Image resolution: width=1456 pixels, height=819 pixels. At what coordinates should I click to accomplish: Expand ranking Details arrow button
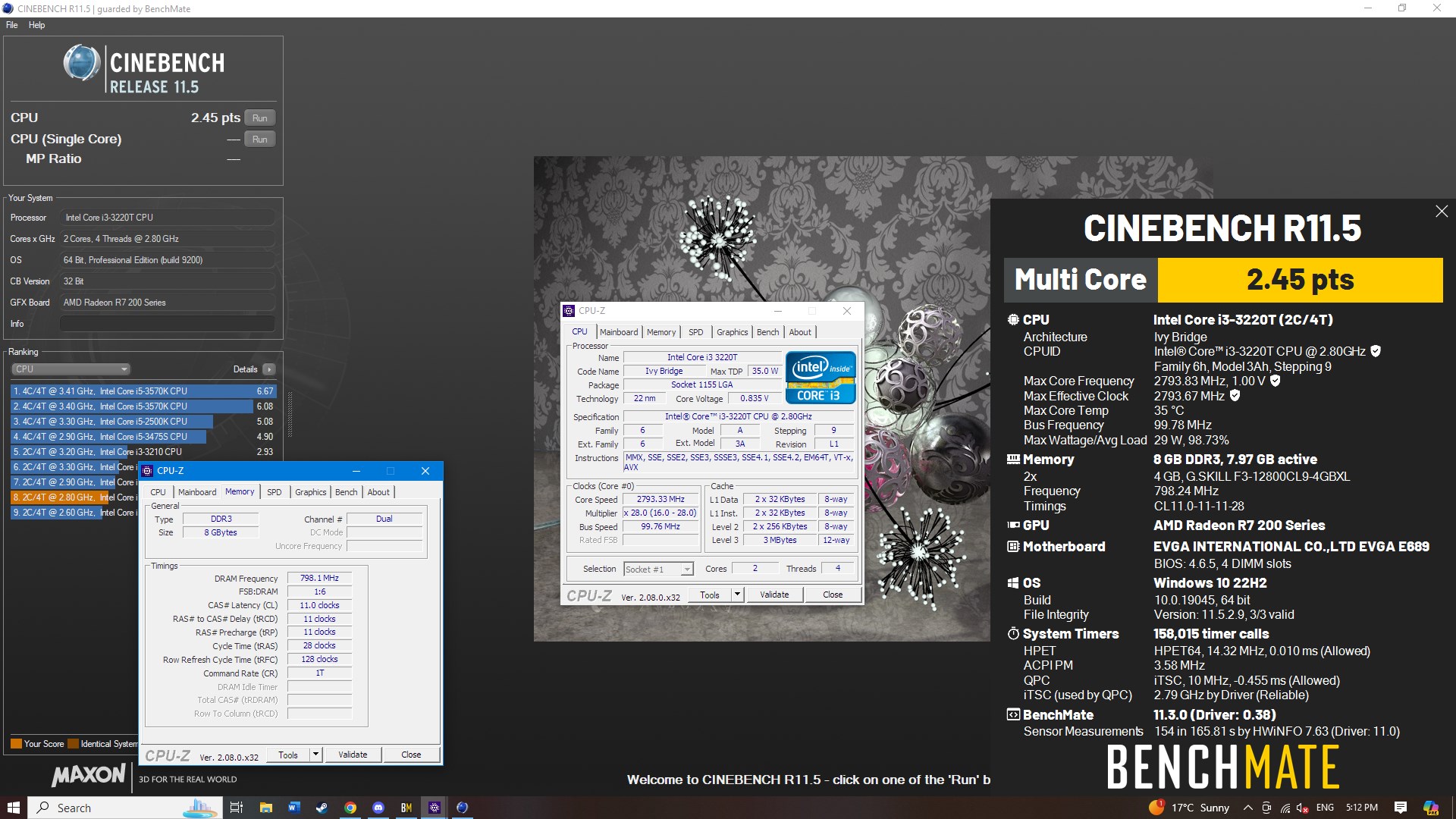pyautogui.click(x=269, y=369)
